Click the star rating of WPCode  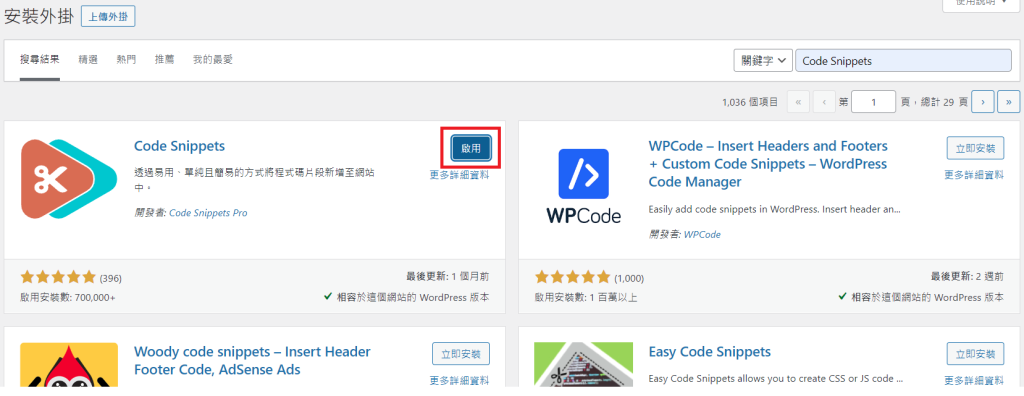coord(573,277)
